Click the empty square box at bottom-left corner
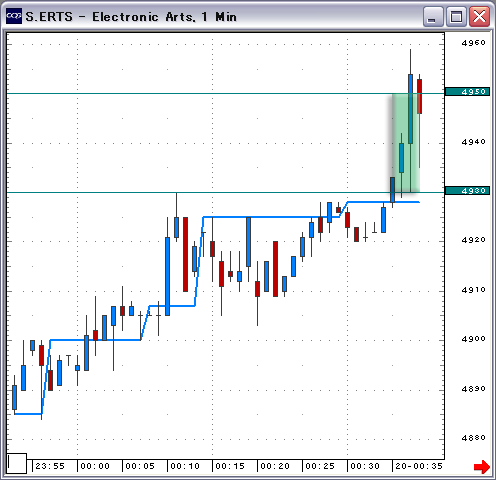 click(x=17, y=463)
